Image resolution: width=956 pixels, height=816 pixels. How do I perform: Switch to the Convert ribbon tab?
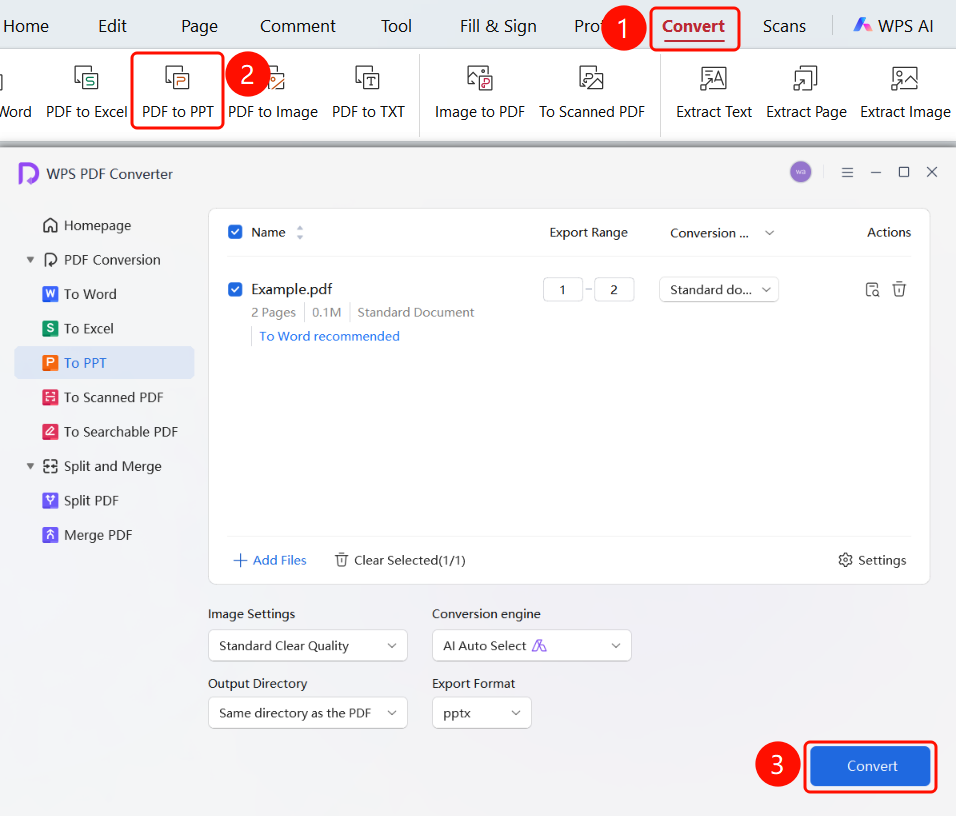694,26
